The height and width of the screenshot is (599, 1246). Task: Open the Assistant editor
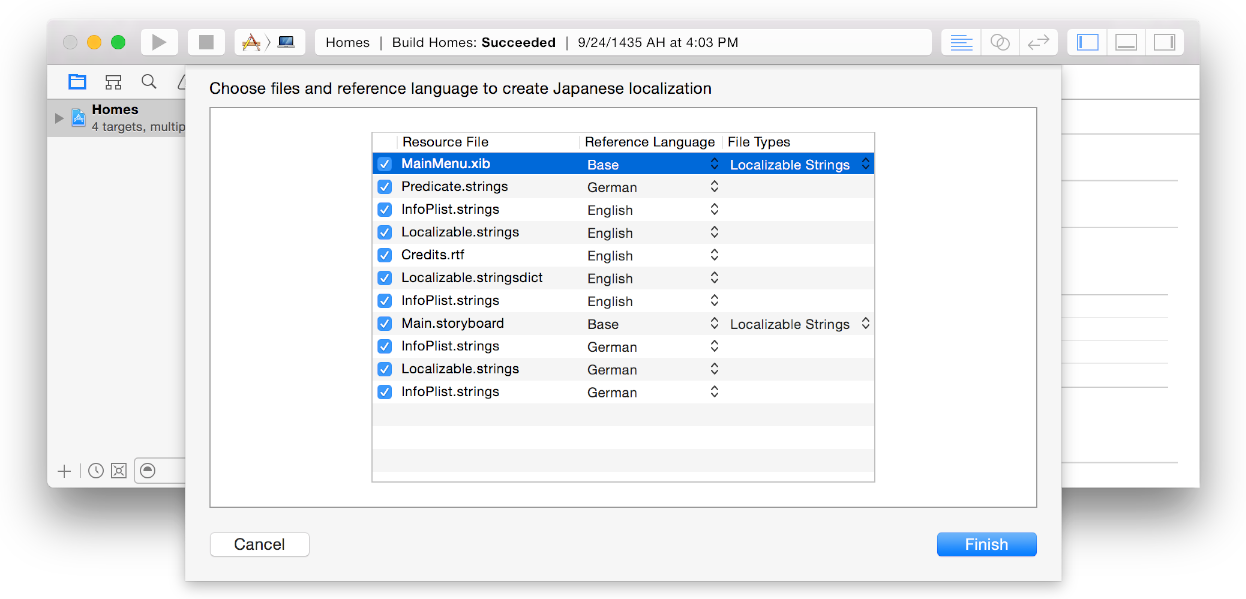click(x=999, y=41)
